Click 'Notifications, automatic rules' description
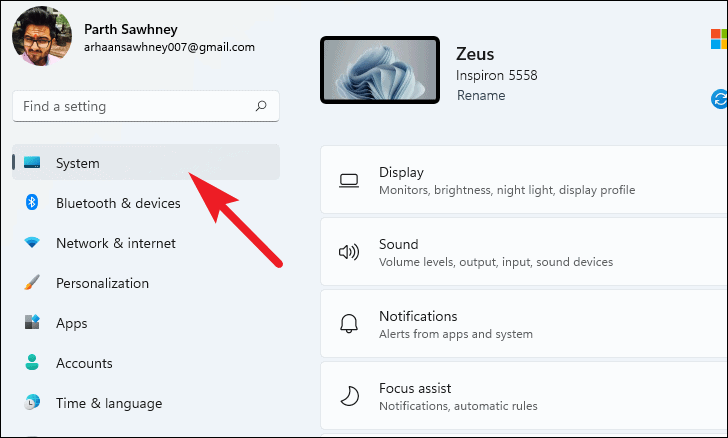The height and width of the screenshot is (438, 728). pos(458,406)
